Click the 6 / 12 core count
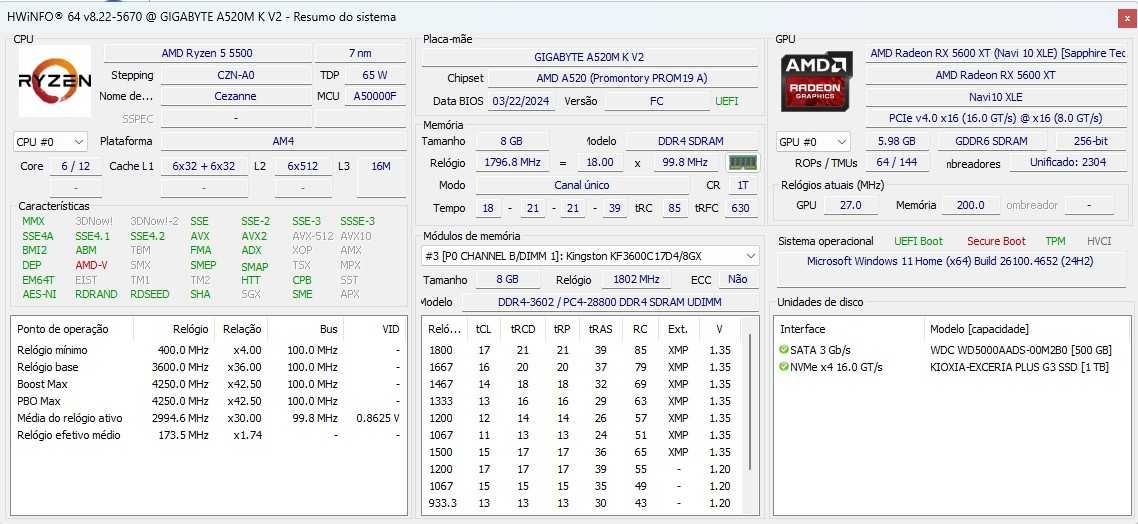The width and height of the screenshot is (1138, 524). (x=76, y=166)
